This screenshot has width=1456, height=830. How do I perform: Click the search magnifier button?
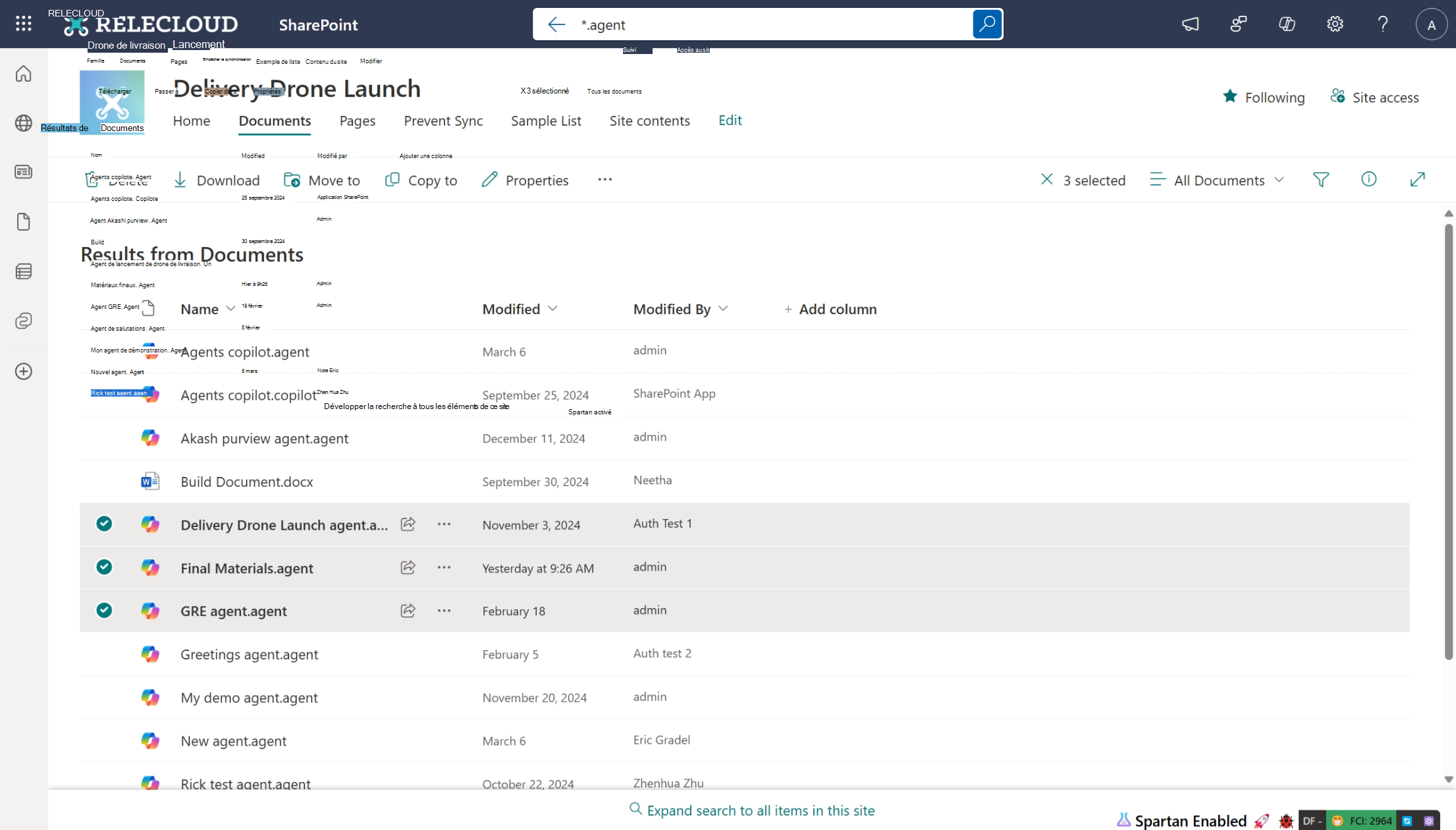click(x=987, y=24)
